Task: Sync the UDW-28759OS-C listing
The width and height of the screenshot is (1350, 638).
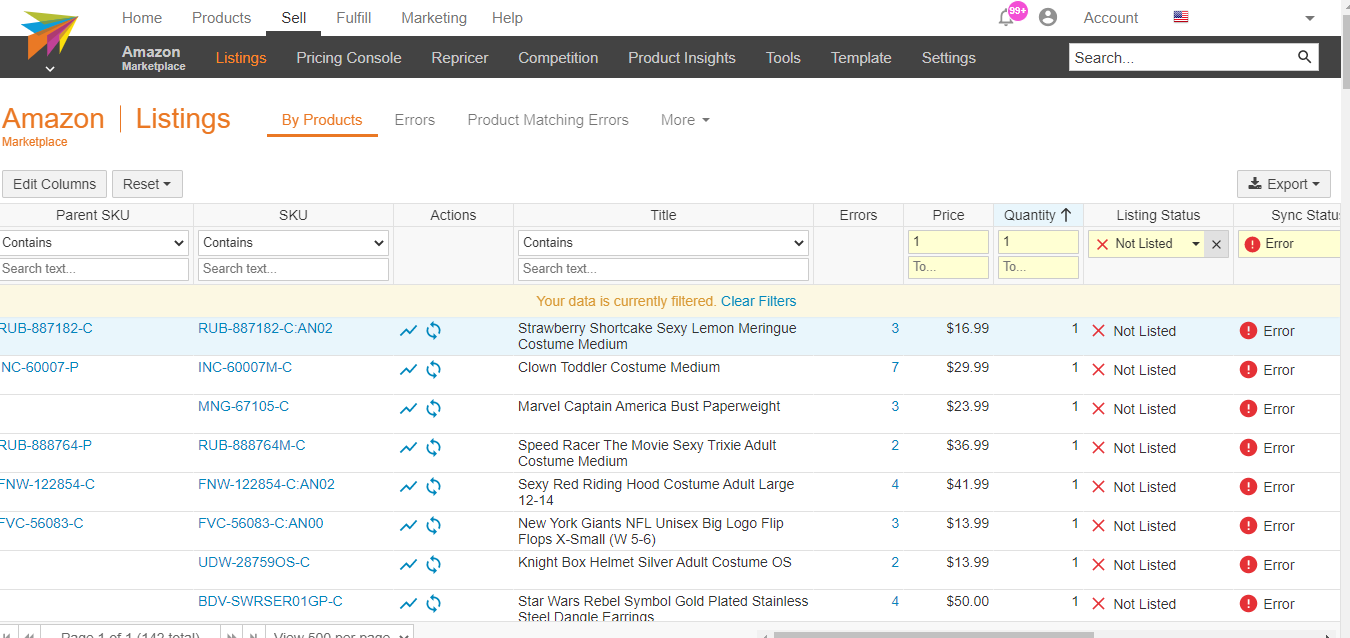Action: coord(434,565)
